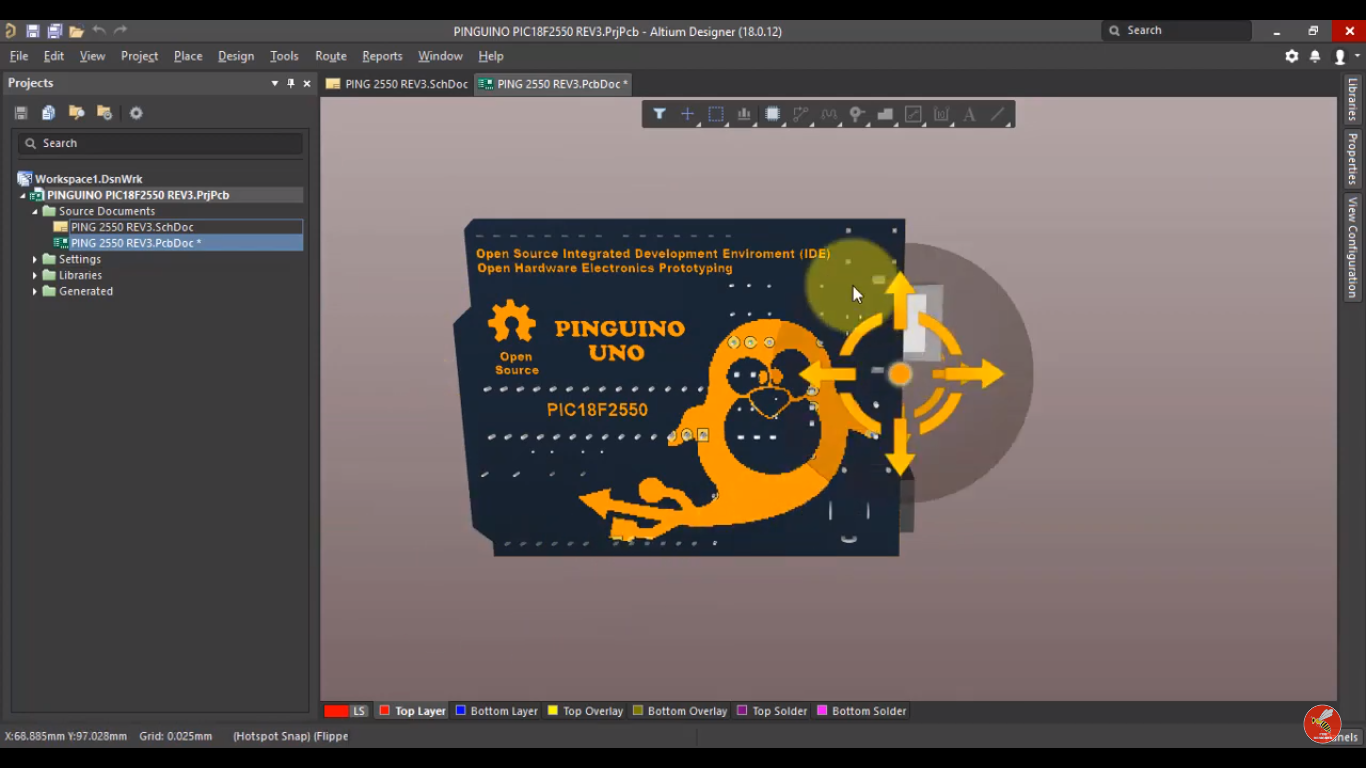Open the View Configuration side panel
The width and height of the screenshot is (1366, 768).
coord(1352,247)
